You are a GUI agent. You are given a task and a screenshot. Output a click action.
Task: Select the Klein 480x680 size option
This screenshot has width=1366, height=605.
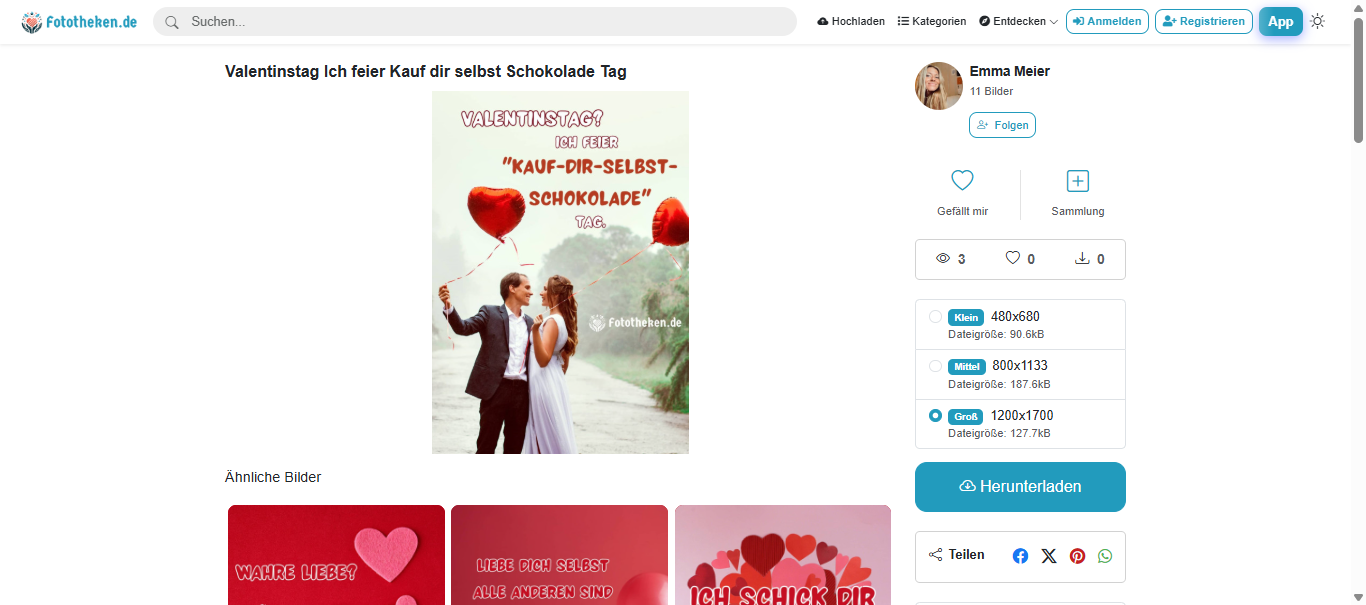coord(1020,325)
